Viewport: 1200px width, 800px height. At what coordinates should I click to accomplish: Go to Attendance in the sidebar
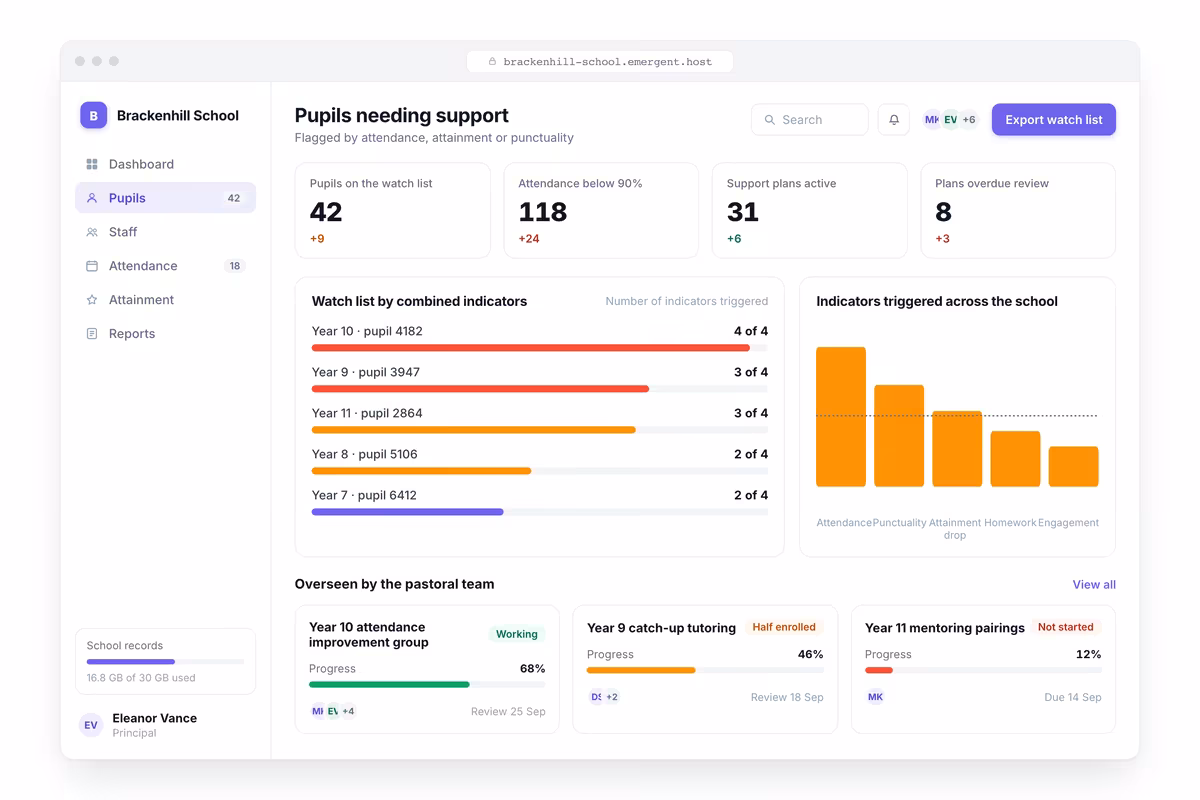tap(165, 266)
